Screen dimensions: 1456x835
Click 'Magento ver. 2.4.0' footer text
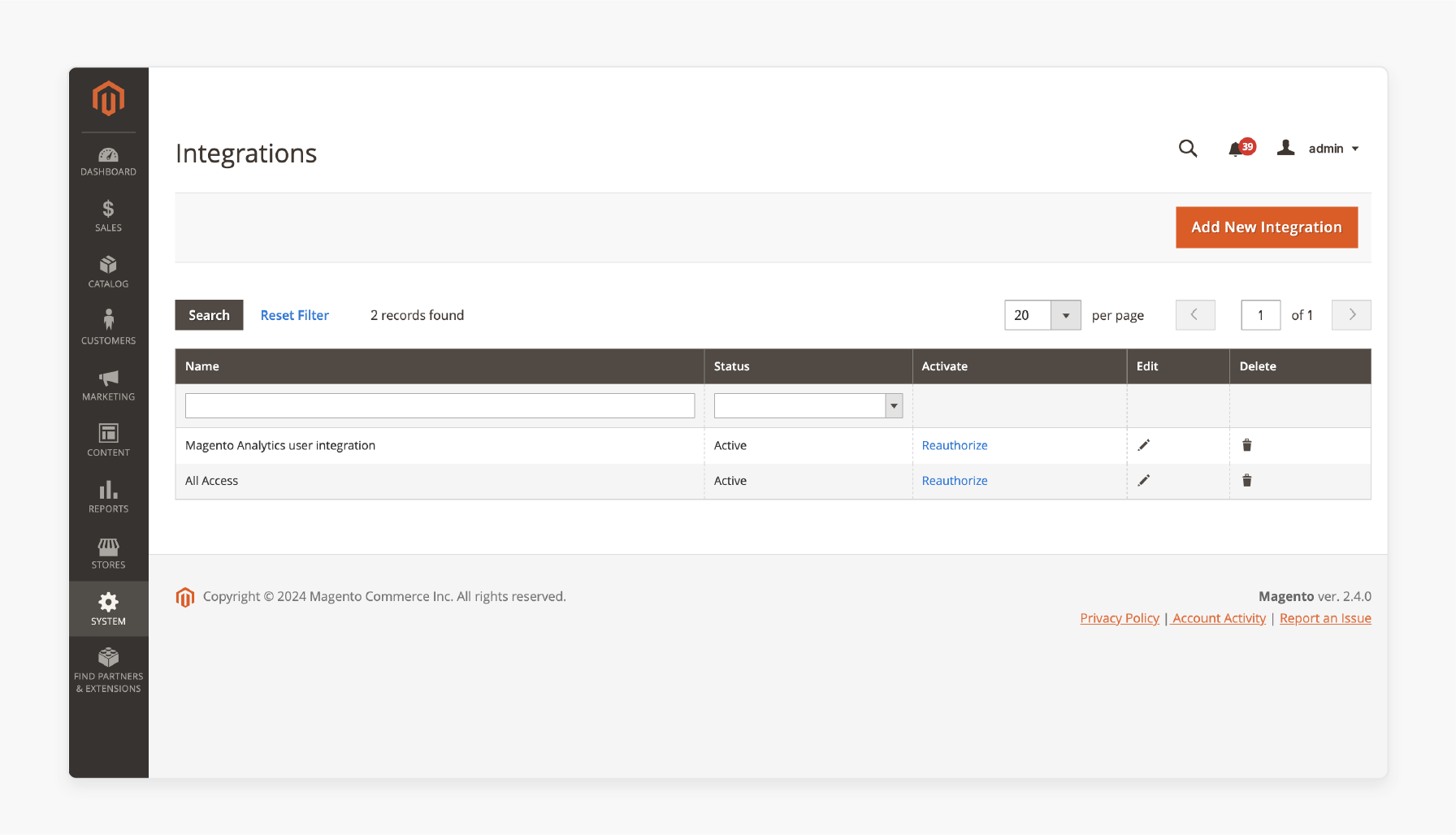tap(1315, 596)
